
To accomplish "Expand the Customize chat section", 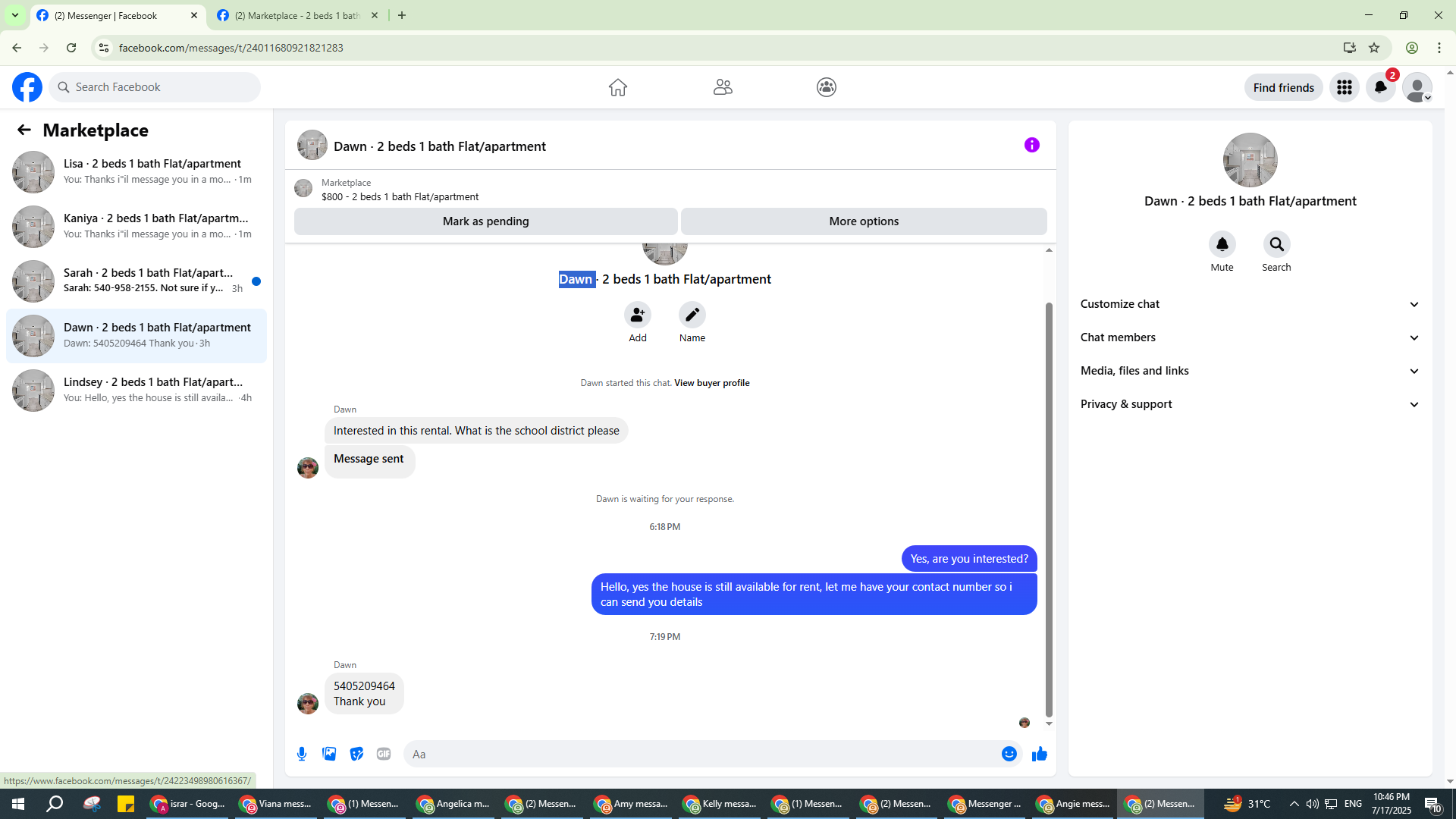I will click(1250, 304).
